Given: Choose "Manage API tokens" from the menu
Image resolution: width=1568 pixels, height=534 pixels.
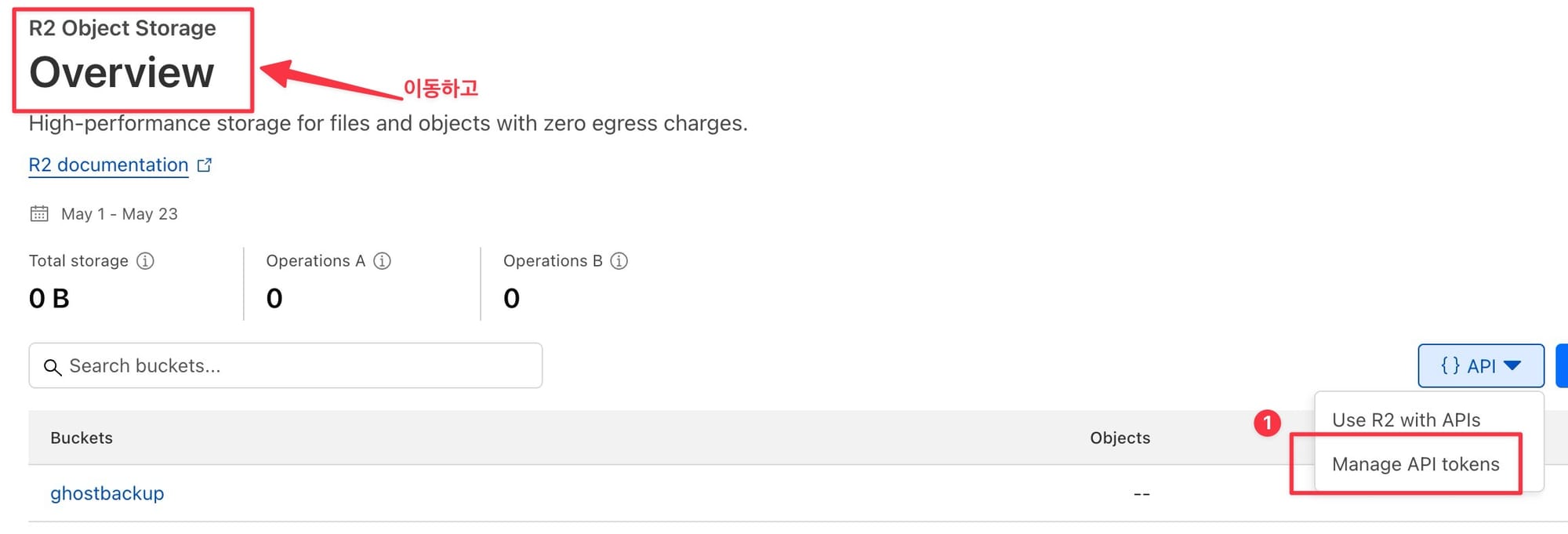Looking at the screenshot, I should 1415,464.
